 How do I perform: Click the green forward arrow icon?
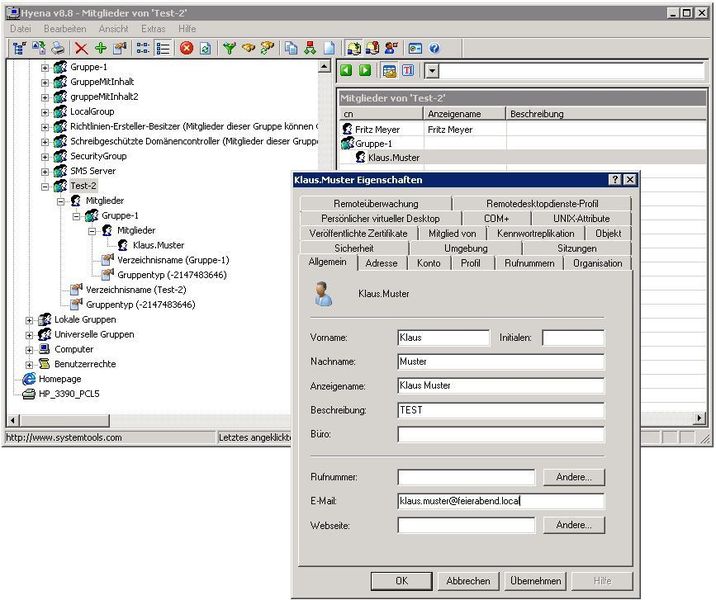(365, 70)
